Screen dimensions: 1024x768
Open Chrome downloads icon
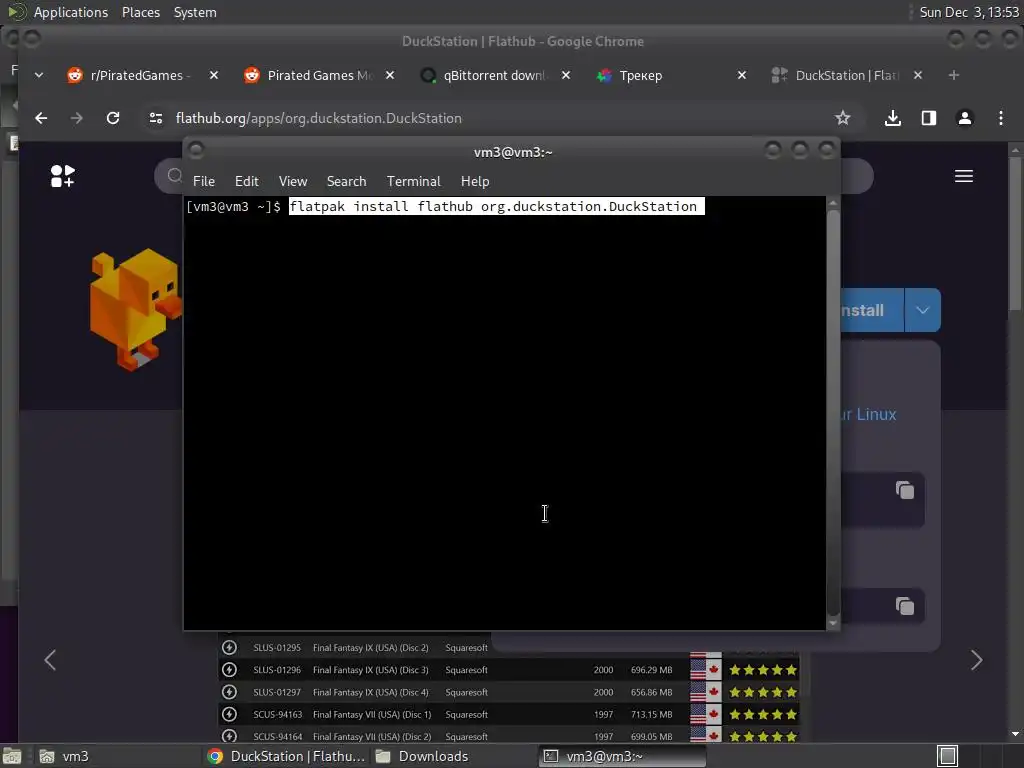pos(893,118)
